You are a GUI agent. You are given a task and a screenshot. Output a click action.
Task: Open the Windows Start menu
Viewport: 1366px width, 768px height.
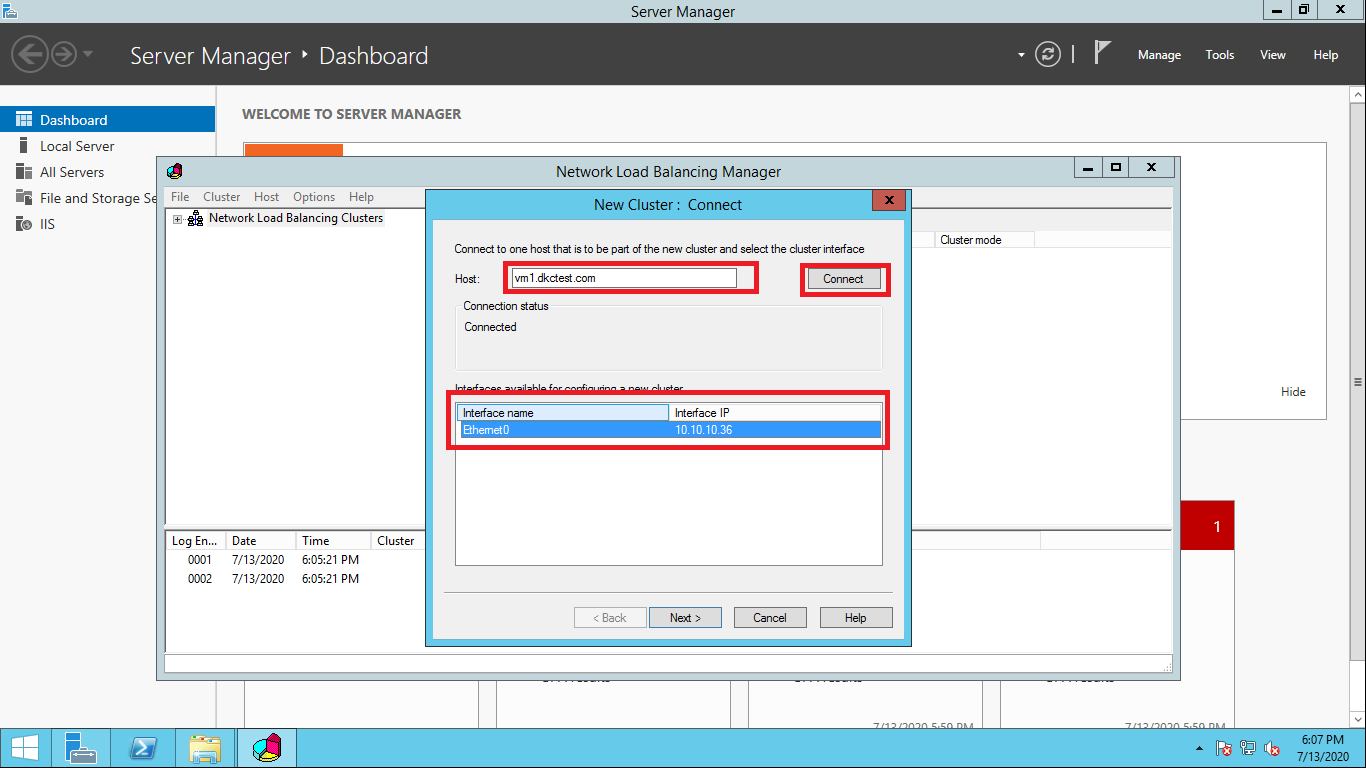pyautogui.click(x=25, y=748)
